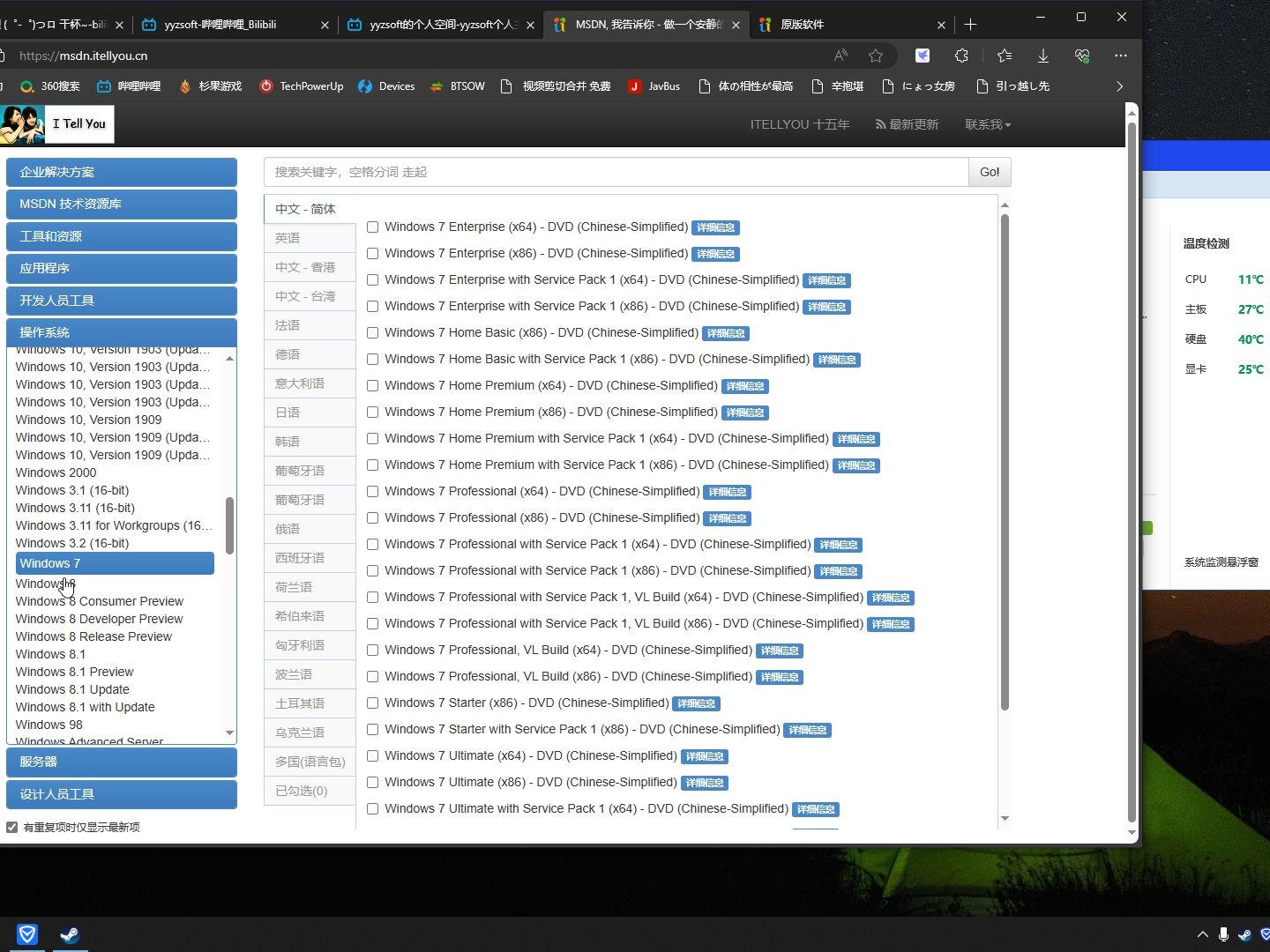This screenshot has width=1270, height=952.
Task: Expand the MSDN 技术资源库 category
Action: (x=122, y=205)
